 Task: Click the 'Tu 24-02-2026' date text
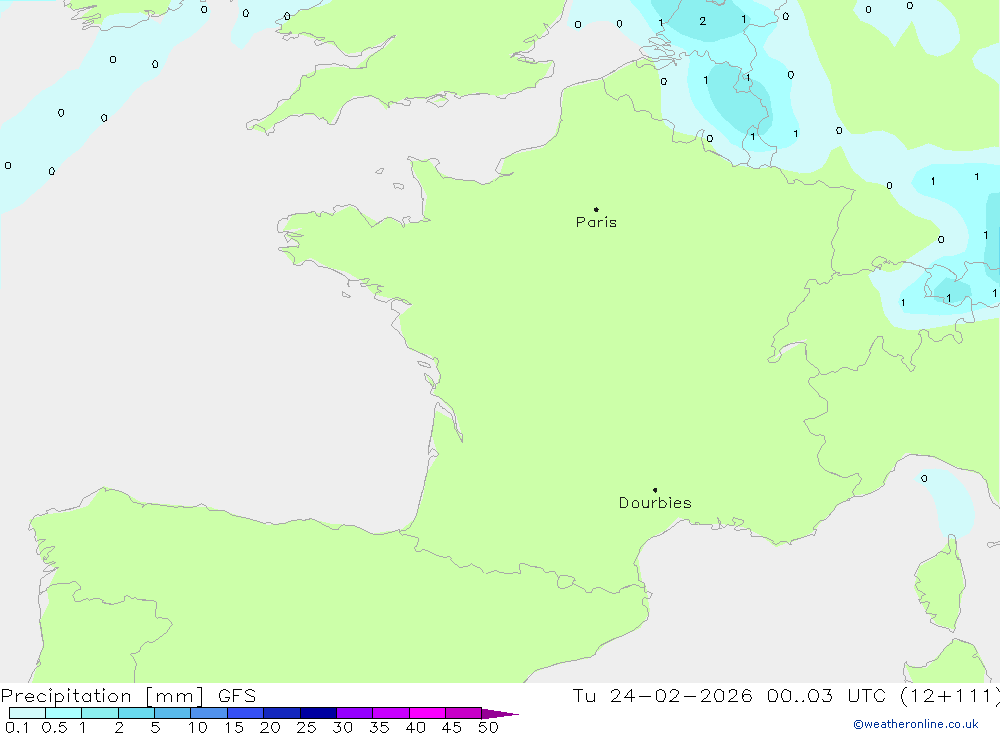662,696
